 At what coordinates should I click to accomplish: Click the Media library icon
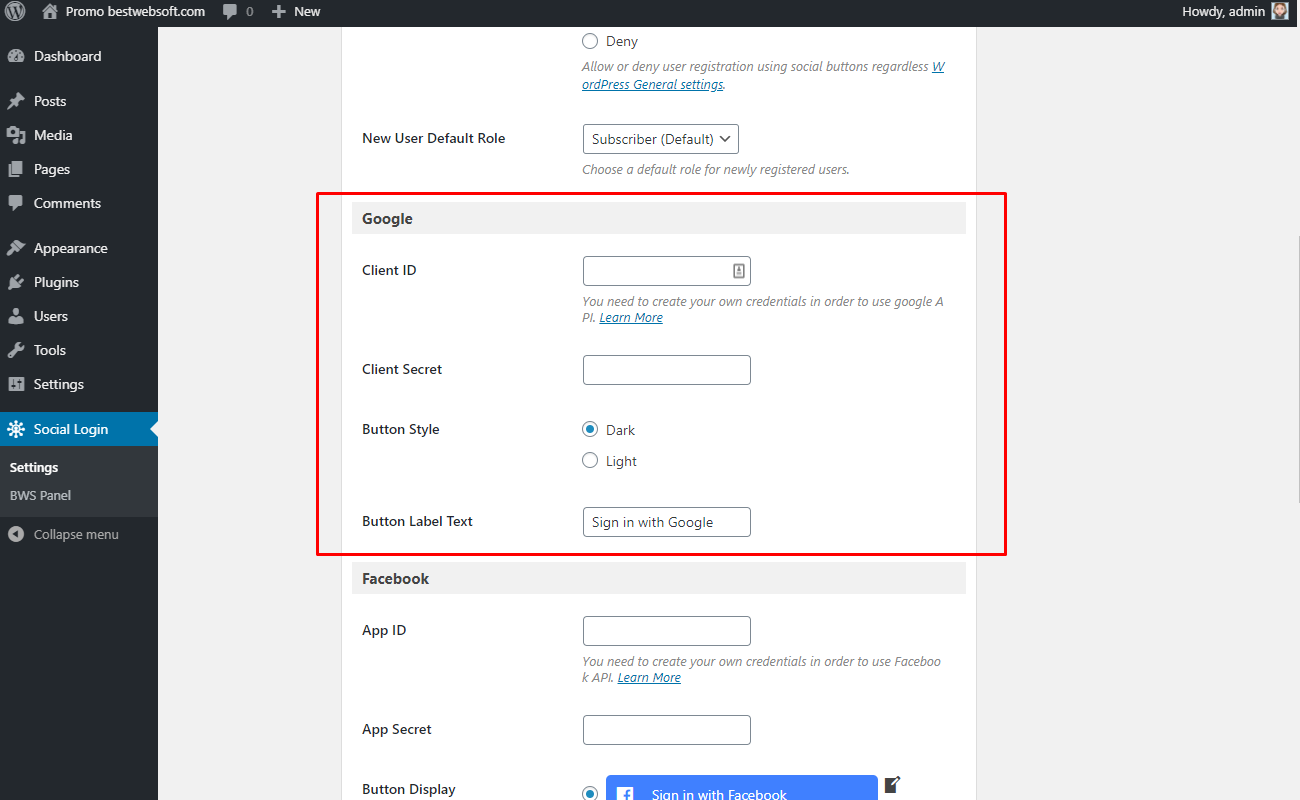click(16, 135)
